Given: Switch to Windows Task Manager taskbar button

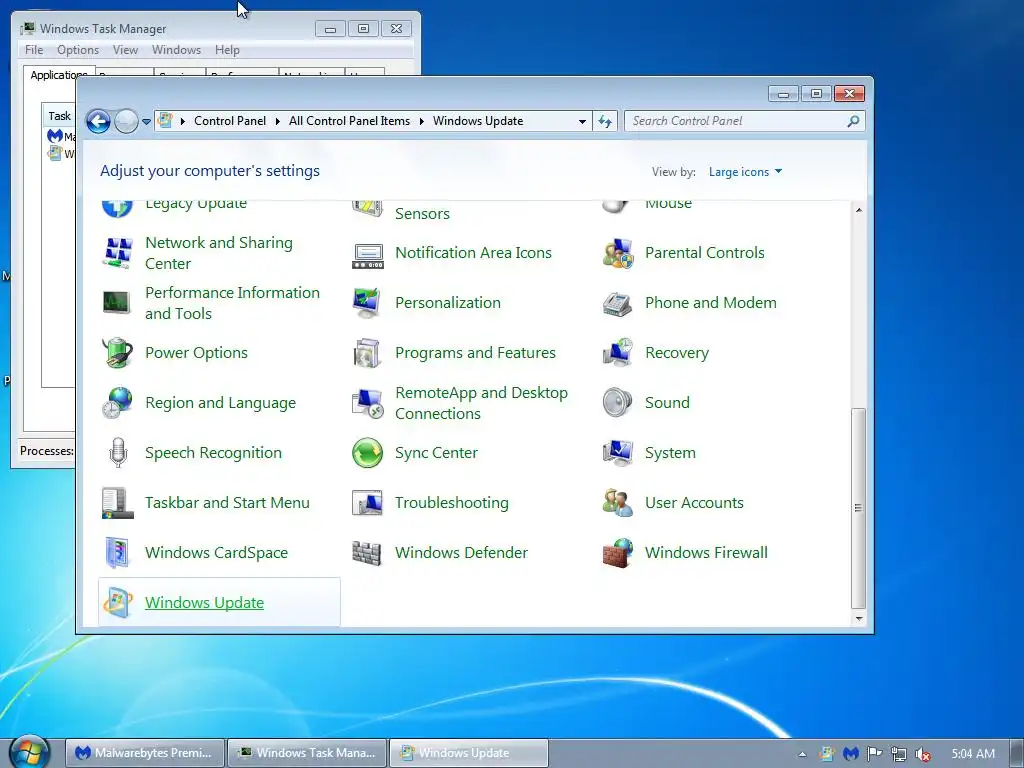Looking at the screenshot, I should [307, 753].
